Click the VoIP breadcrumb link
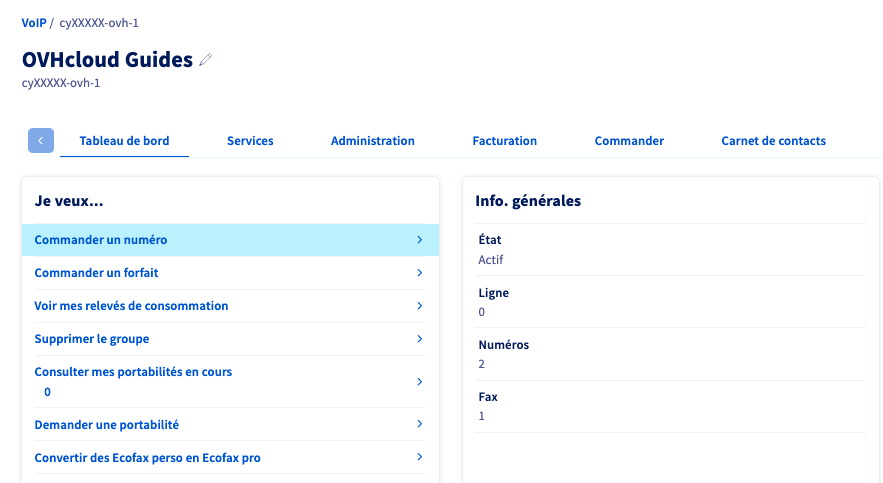The height and width of the screenshot is (483, 883). click(x=34, y=23)
